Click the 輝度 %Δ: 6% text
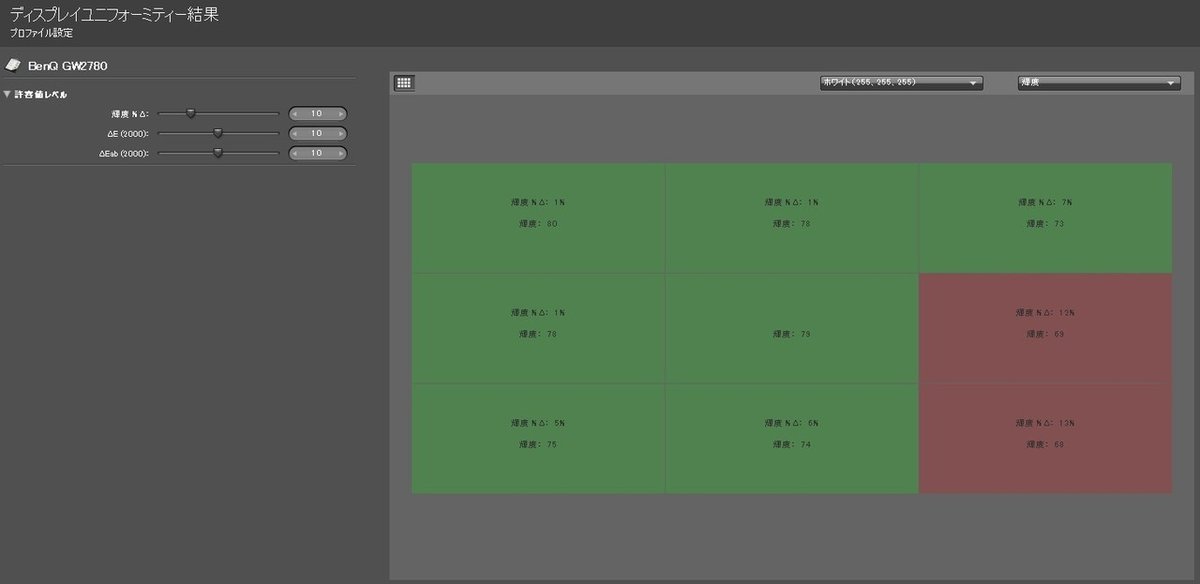1200x584 pixels. 792,422
